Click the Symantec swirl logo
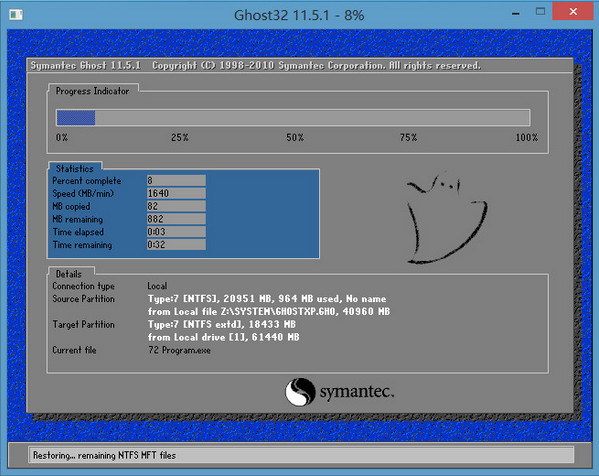 pos(300,392)
